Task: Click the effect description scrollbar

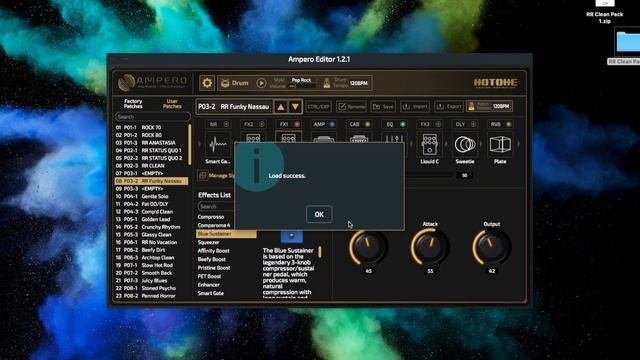Action: (x=320, y=252)
